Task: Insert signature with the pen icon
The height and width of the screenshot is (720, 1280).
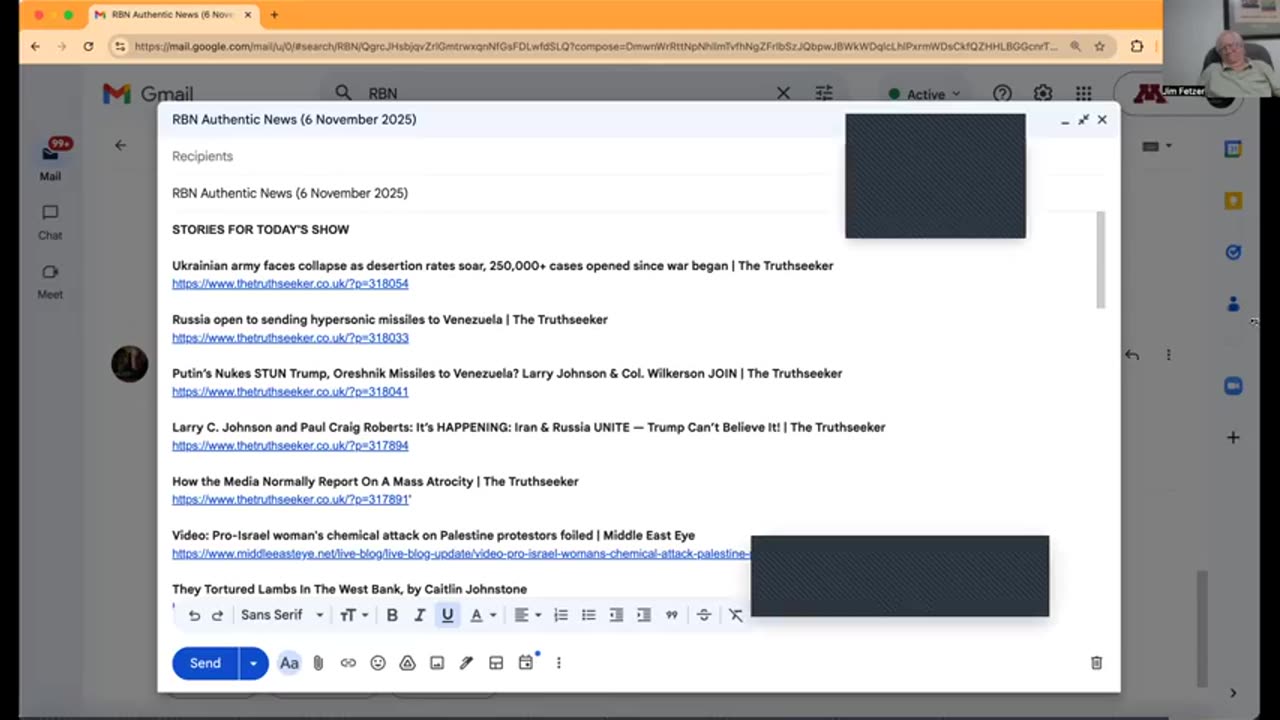Action: 466,663
